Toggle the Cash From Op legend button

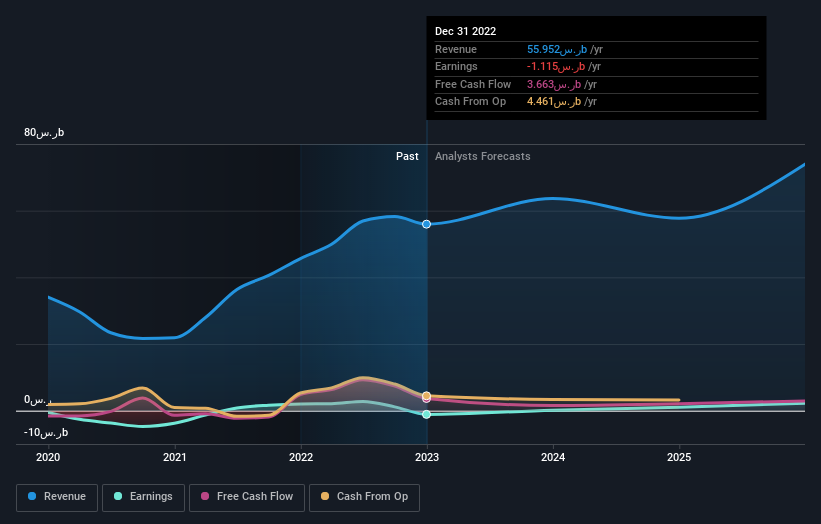pyautogui.click(x=364, y=497)
